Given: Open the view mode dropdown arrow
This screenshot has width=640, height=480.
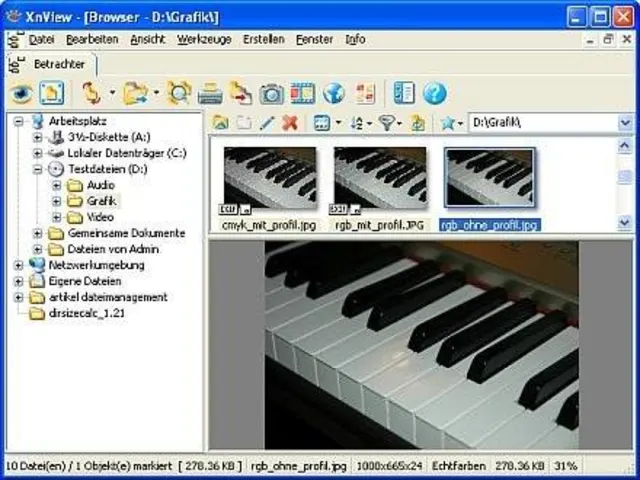Looking at the screenshot, I should [x=338, y=122].
